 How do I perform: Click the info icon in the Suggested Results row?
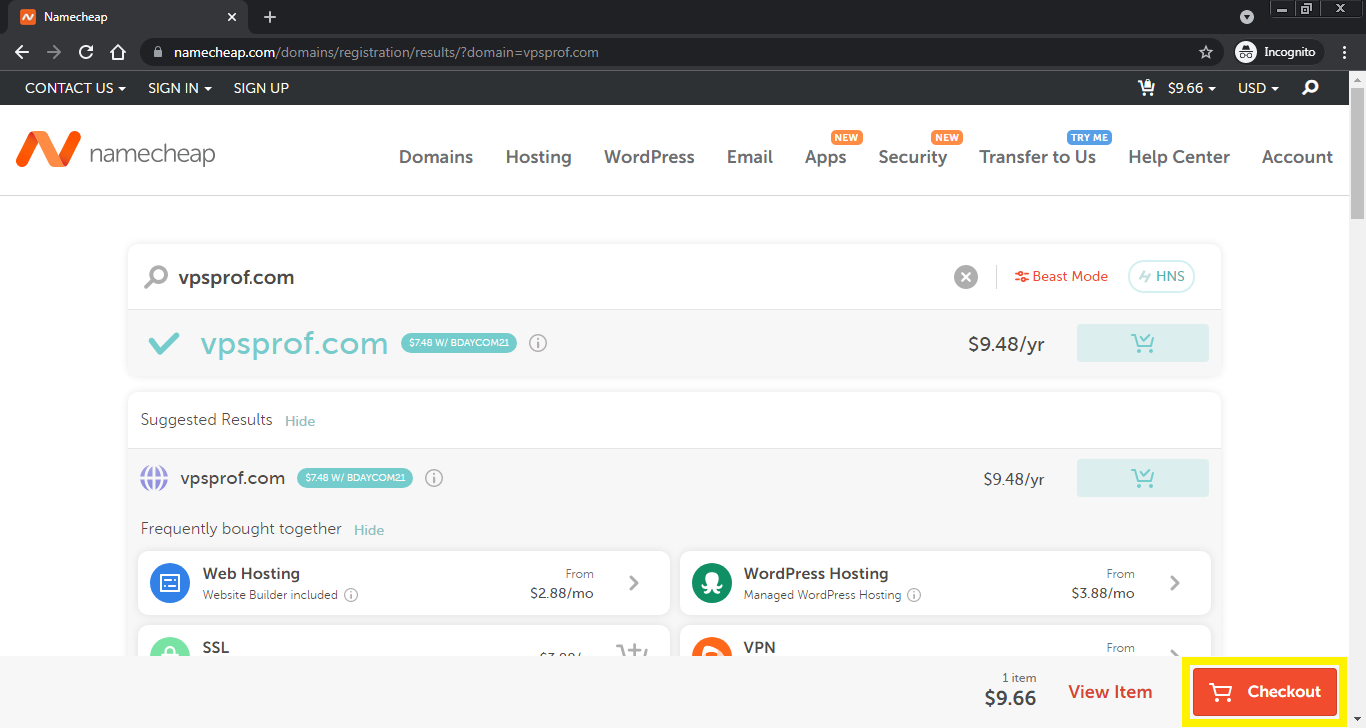tap(434, 478)
